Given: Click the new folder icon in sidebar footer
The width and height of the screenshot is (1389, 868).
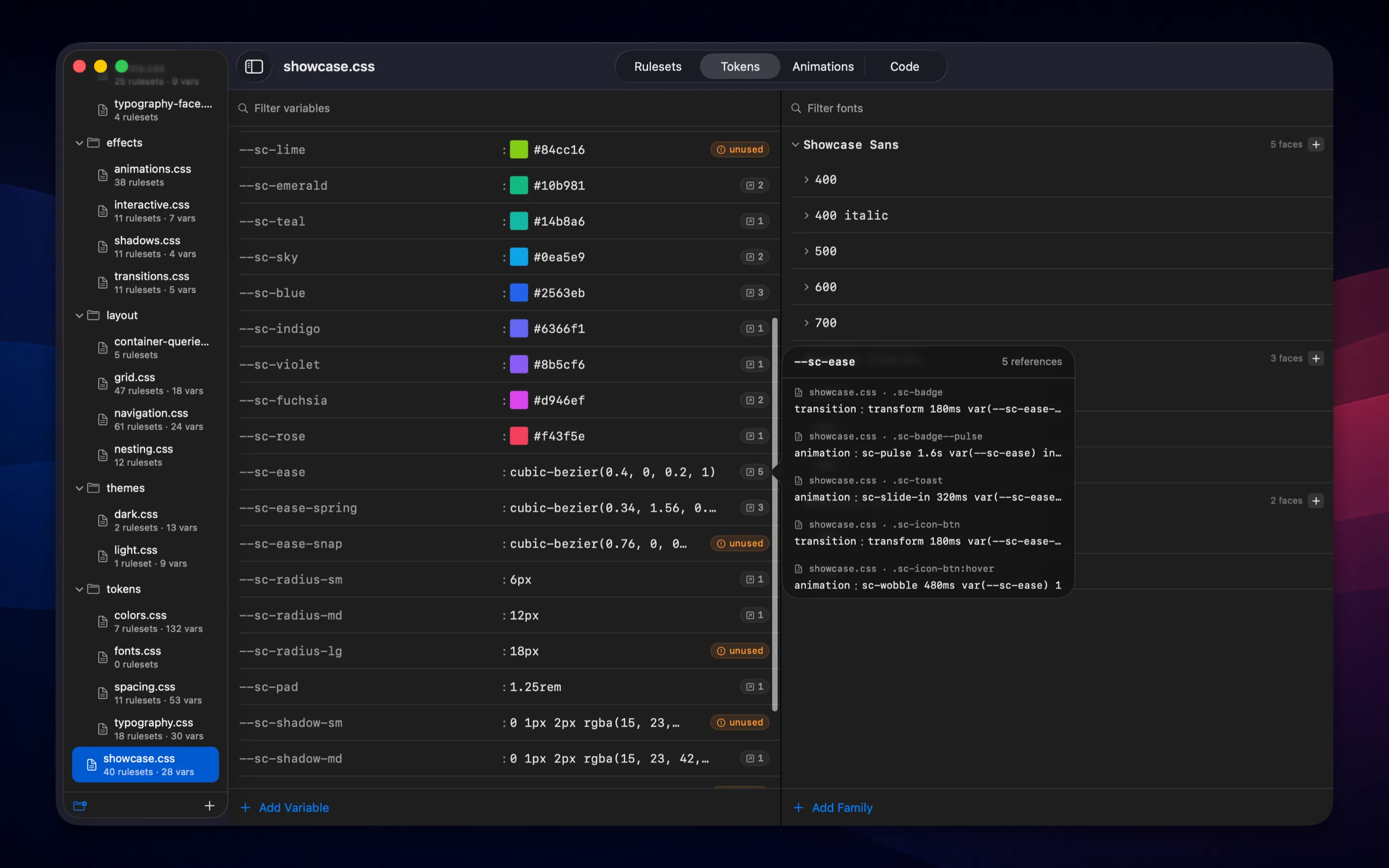Looking at the screenshot, I should point(80,805).
